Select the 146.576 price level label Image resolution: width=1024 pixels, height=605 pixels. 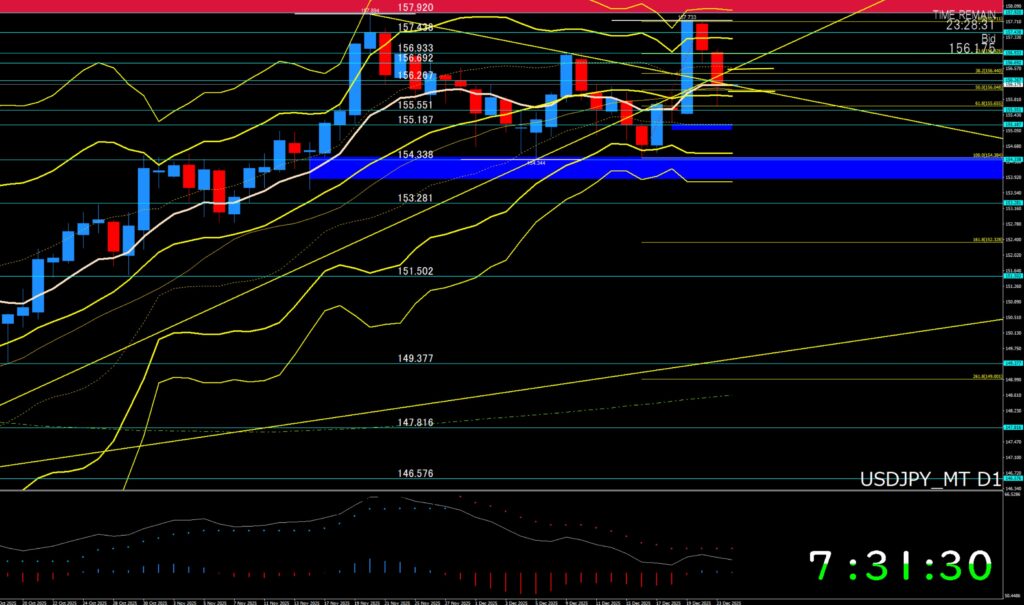415,474
